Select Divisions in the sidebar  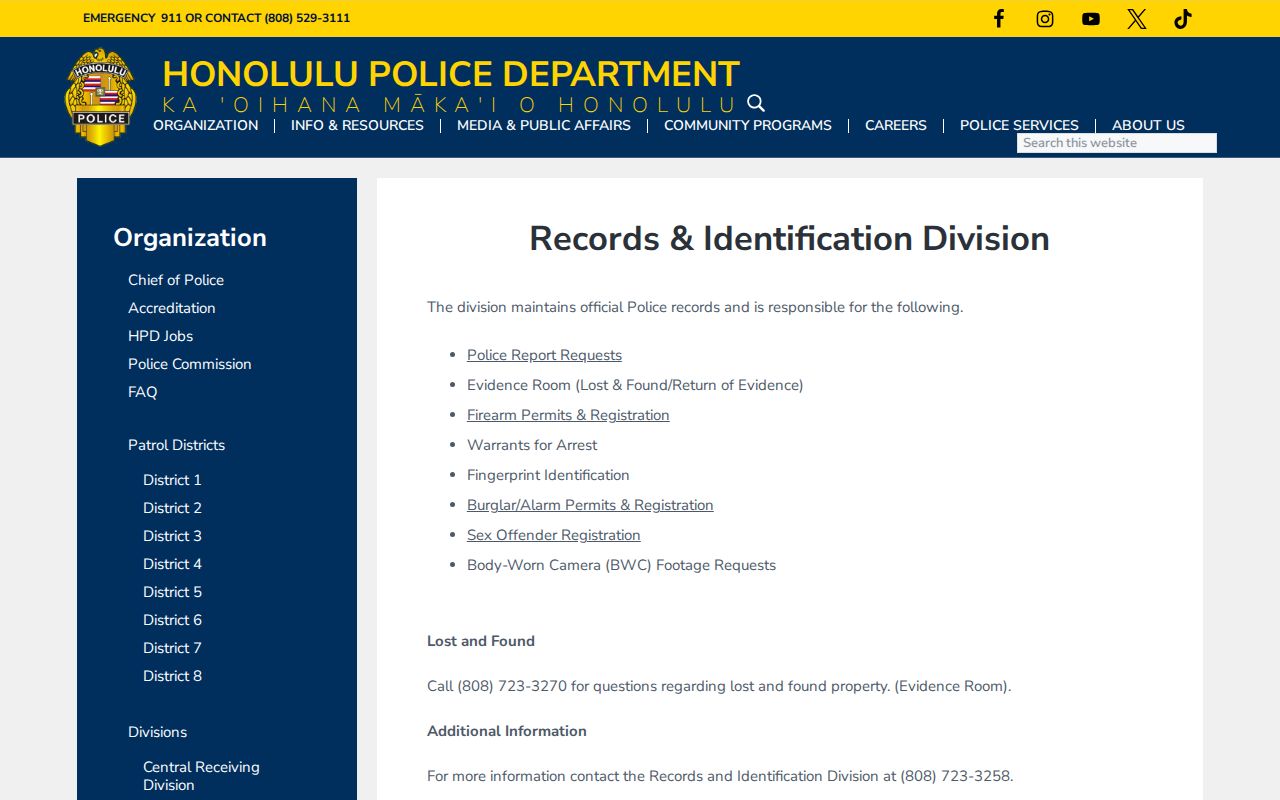click(158, 732)
